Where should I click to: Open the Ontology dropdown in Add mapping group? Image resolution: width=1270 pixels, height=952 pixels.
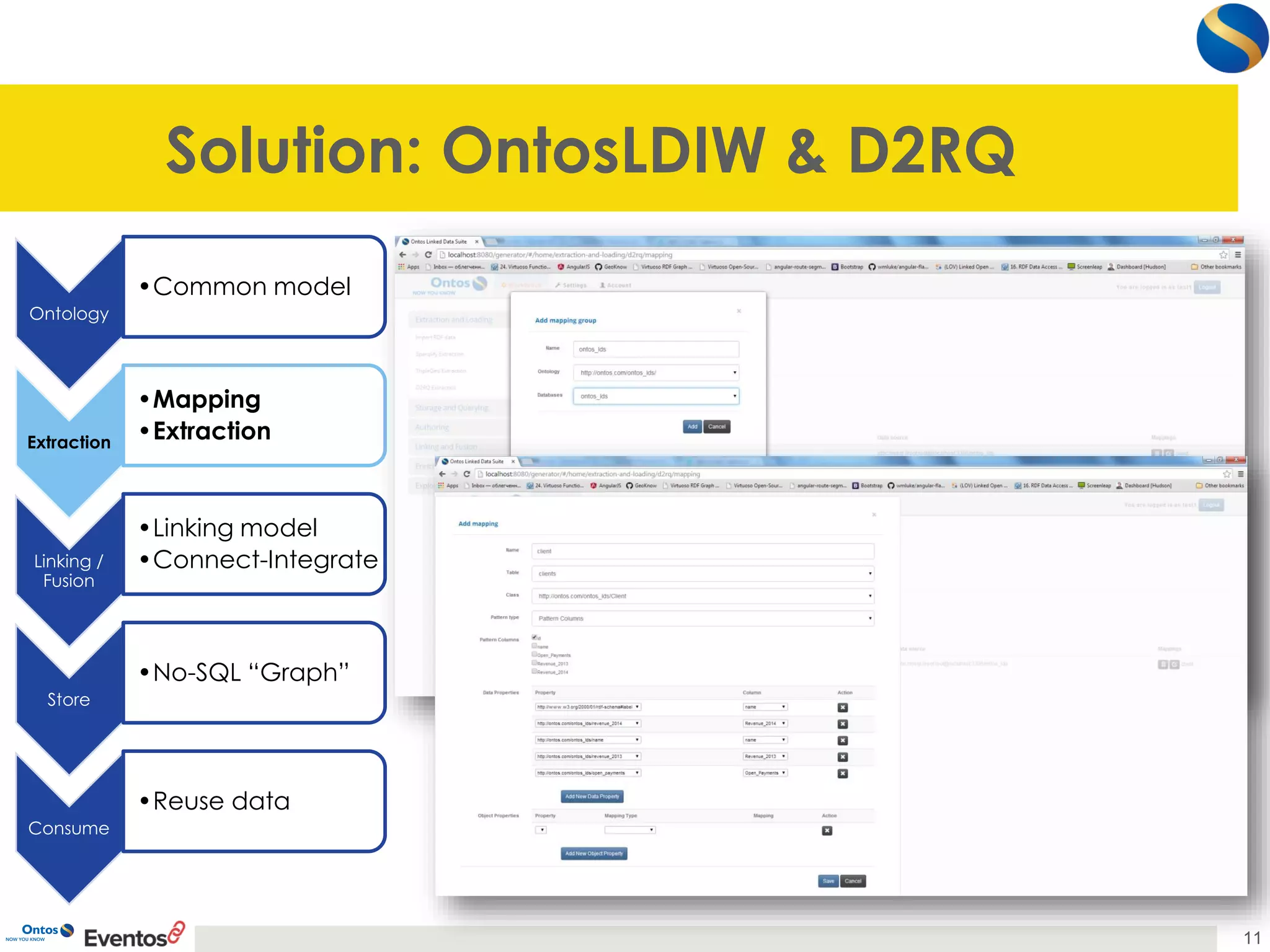656,372
